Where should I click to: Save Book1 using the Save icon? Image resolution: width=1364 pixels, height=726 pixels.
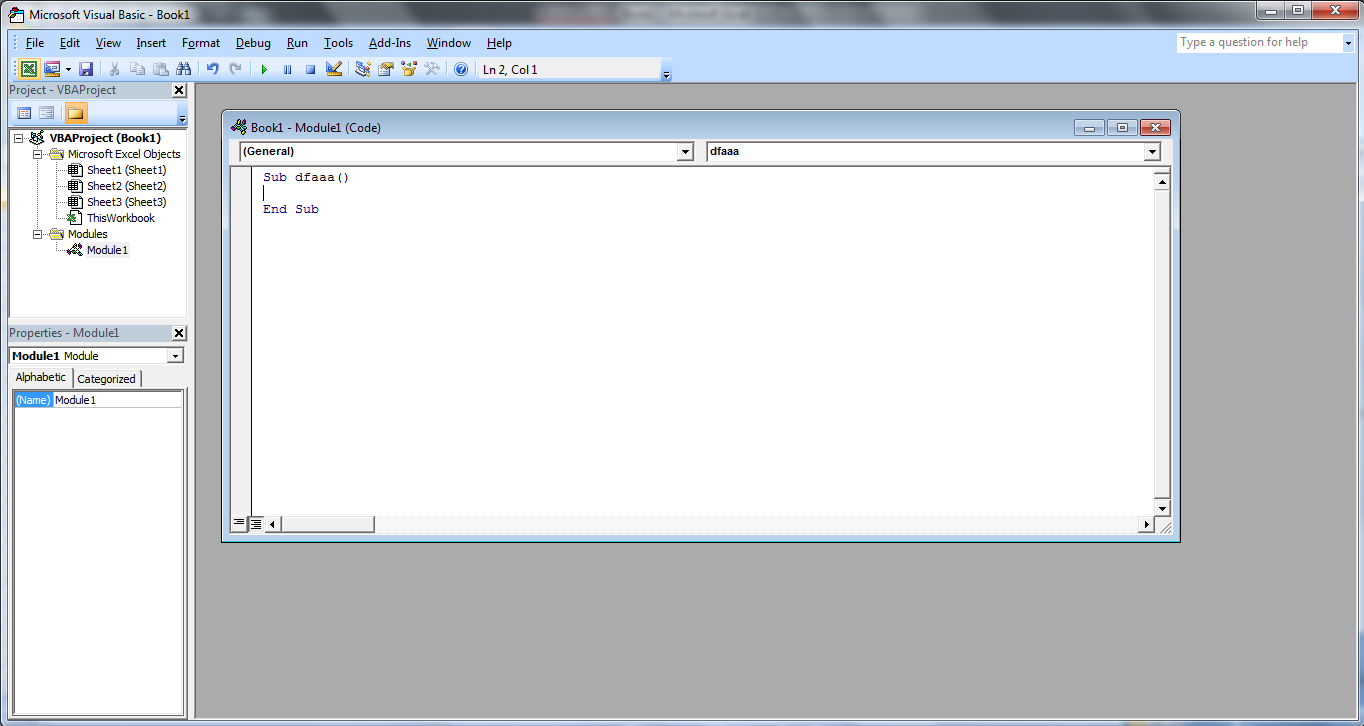pyautogui.click(x=86, y=68)
